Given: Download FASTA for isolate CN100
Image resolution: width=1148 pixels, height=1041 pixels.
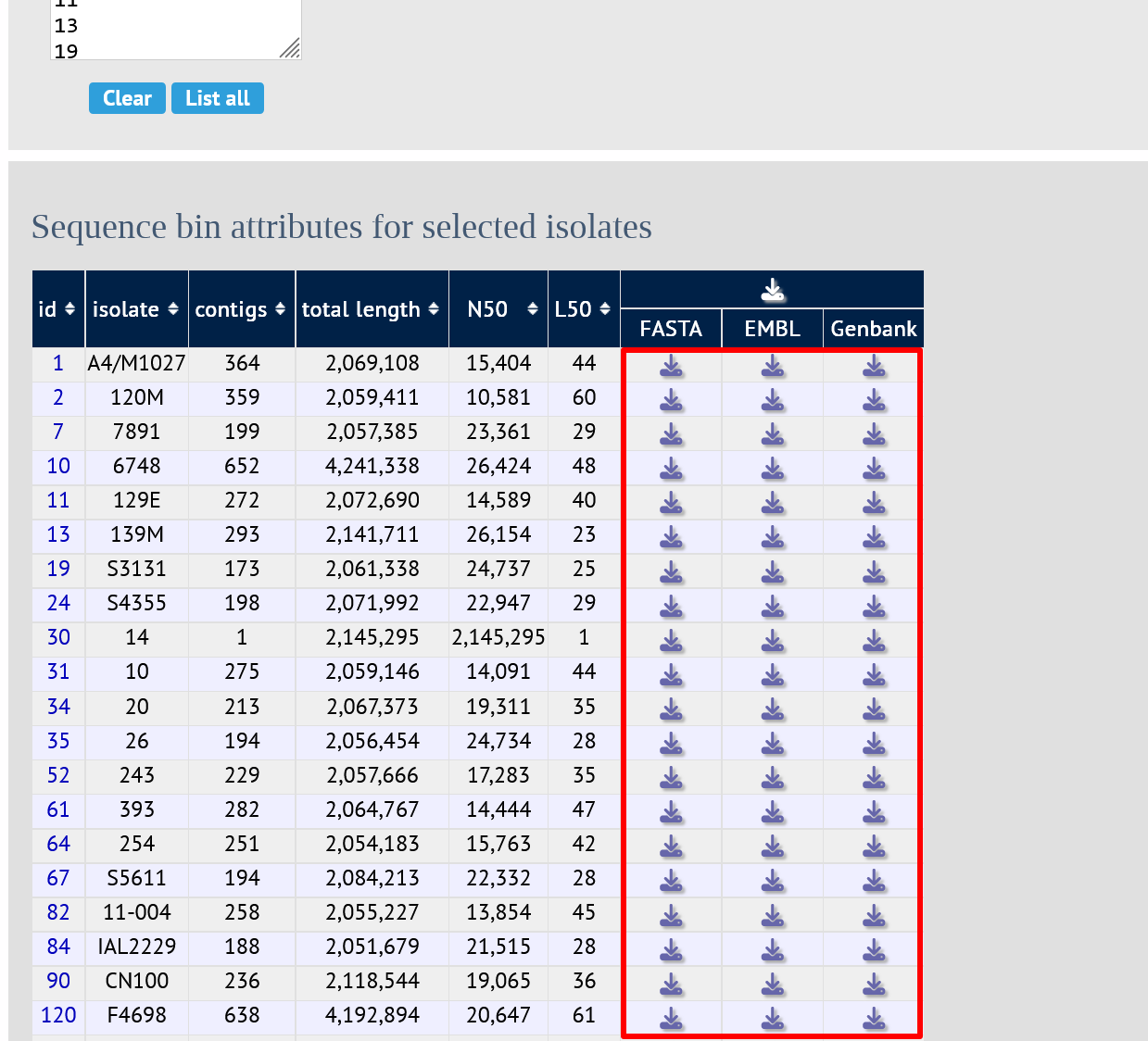Looking at the screenshot, I should (x=671, y=985).
